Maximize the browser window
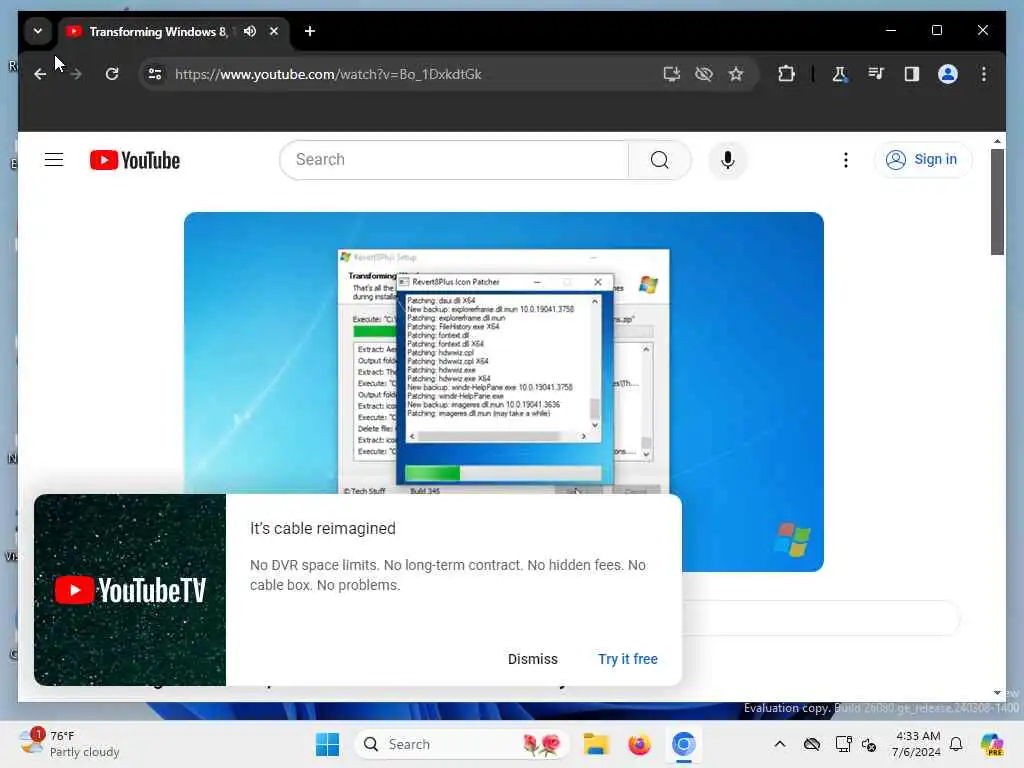Viewport: 1024px width, 768px height. [x=936, y=31]
